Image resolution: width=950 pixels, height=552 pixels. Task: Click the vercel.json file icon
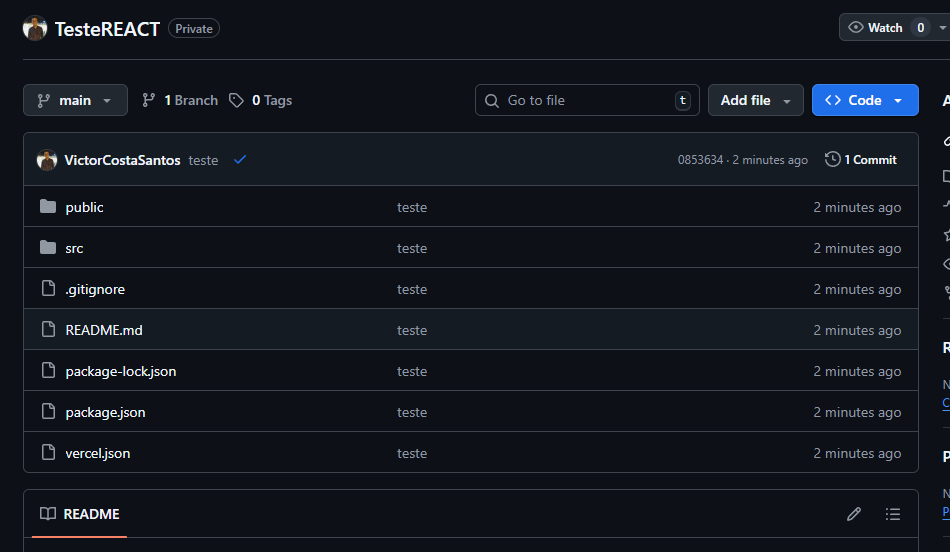pyautogui.click(x=48, y=453)
